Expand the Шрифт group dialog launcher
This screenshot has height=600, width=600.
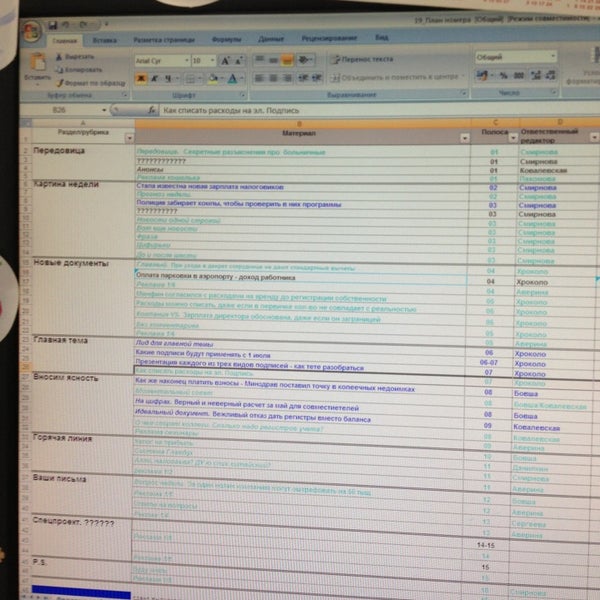pos(243,95)
